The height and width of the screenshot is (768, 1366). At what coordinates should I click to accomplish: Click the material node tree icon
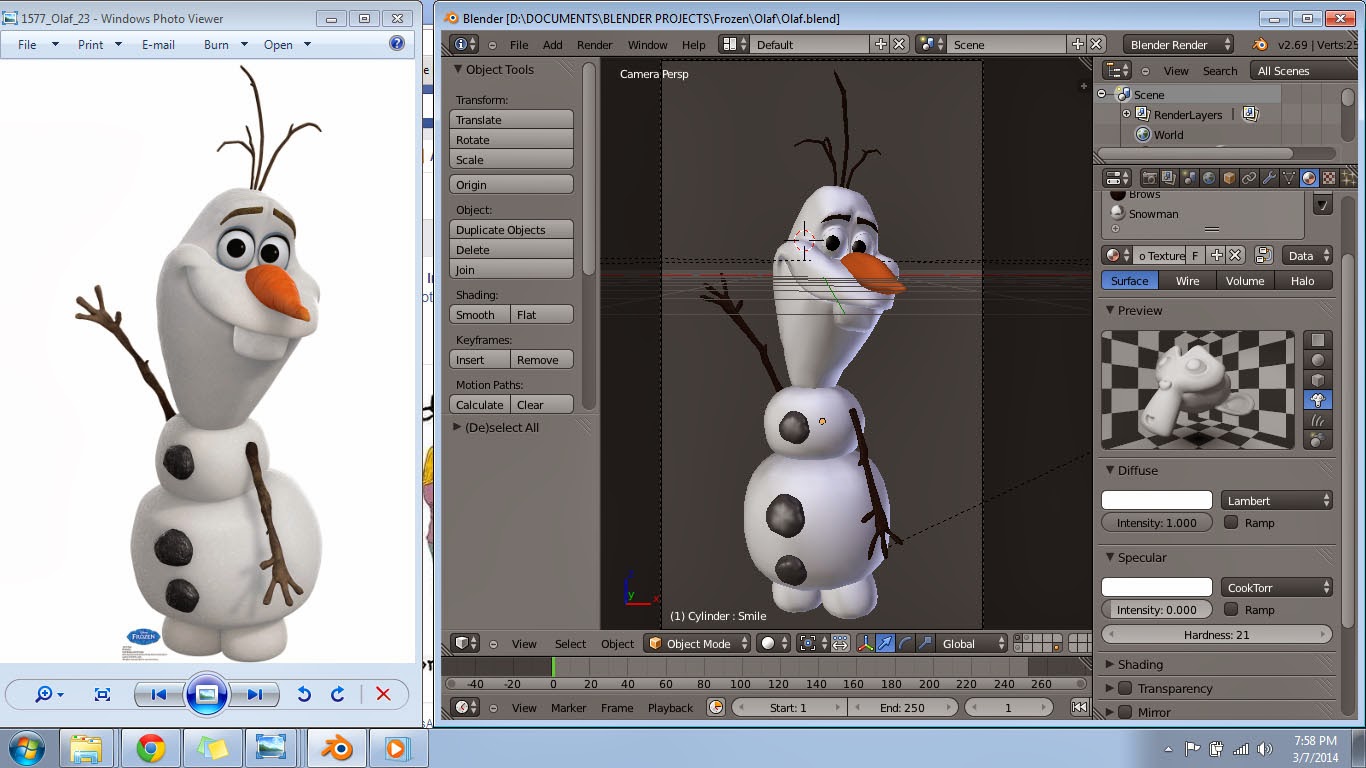click(1263, 255)
